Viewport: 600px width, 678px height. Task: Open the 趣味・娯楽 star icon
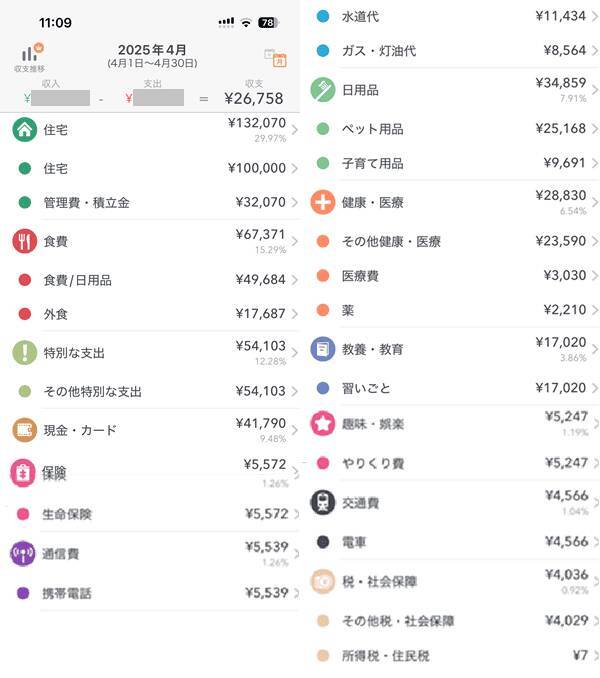pyautogui.click(x=322, y=424)
